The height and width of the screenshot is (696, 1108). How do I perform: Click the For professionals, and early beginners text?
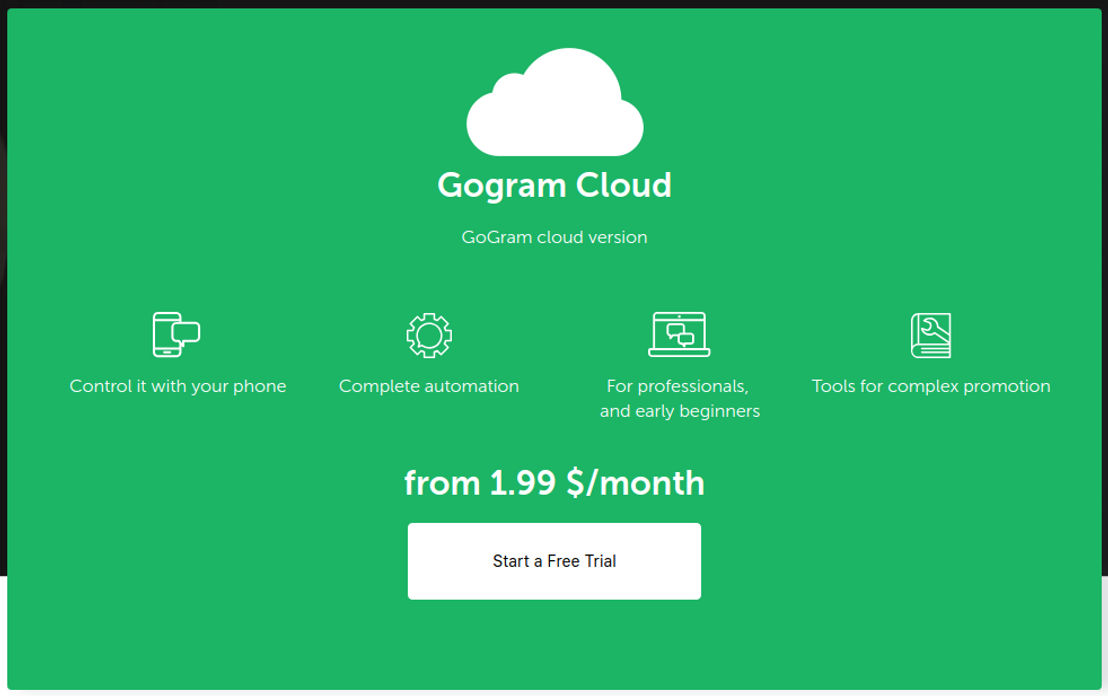point(680,399)
